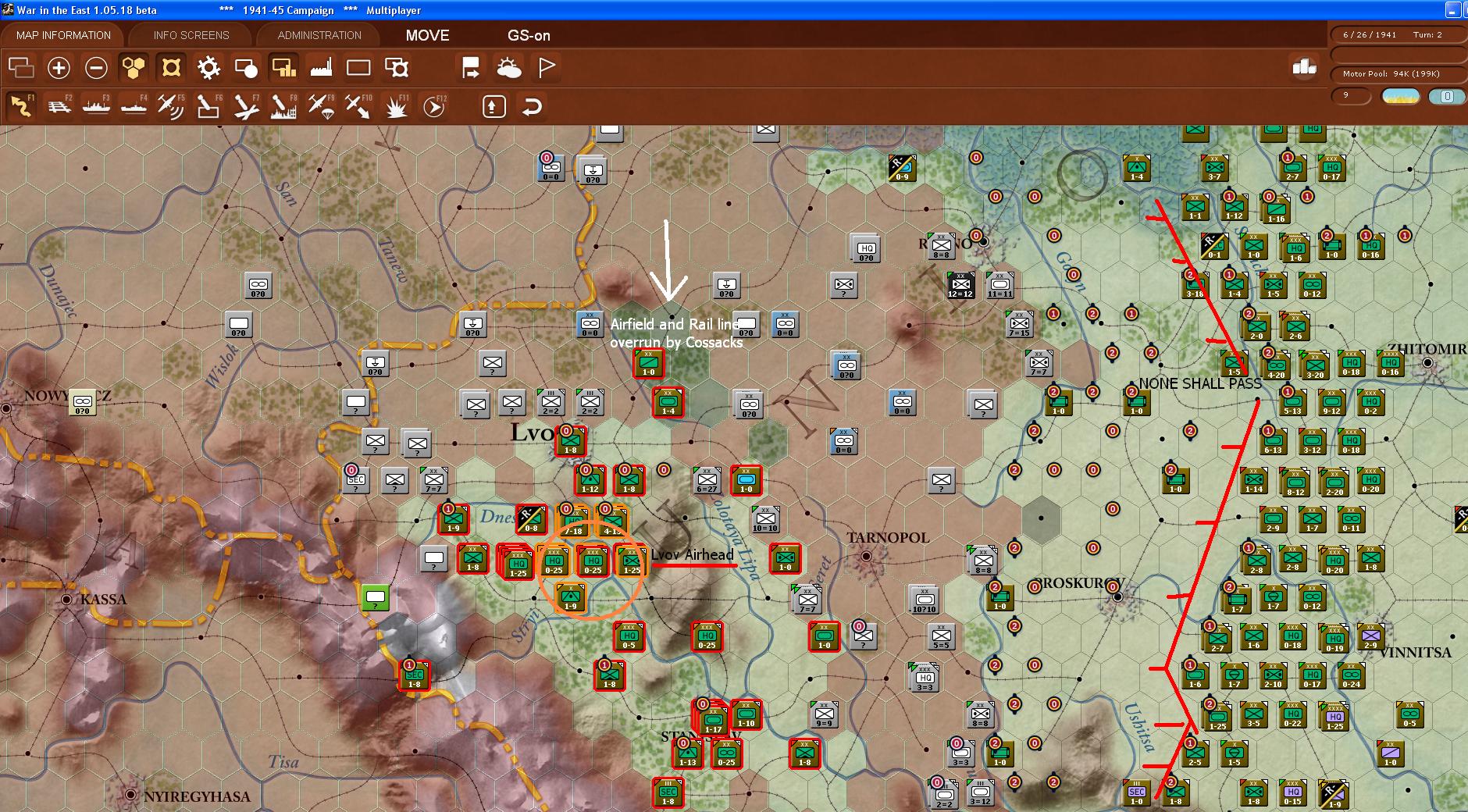Select the 10?10 unit counter

924,600
